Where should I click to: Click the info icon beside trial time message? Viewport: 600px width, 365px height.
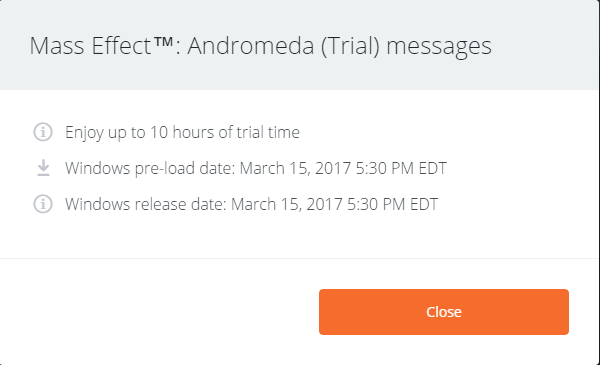coord(43,132)
